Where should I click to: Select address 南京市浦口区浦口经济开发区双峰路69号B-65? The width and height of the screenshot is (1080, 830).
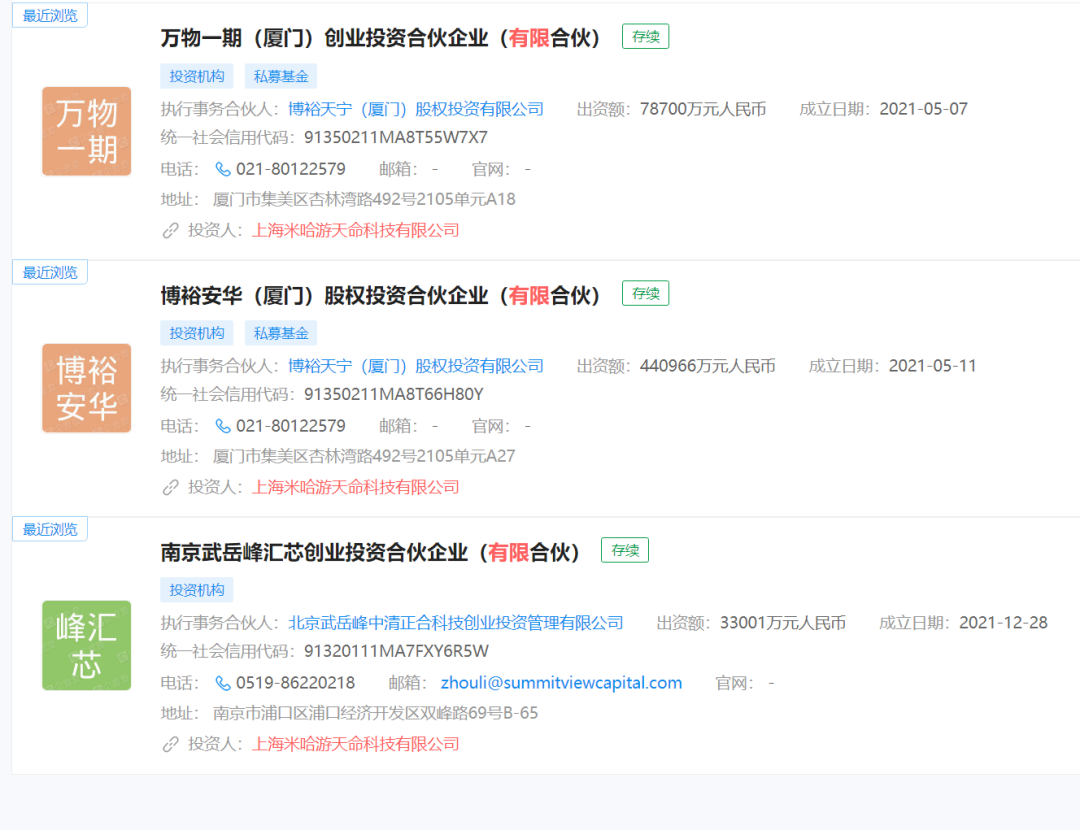point(375,713)
